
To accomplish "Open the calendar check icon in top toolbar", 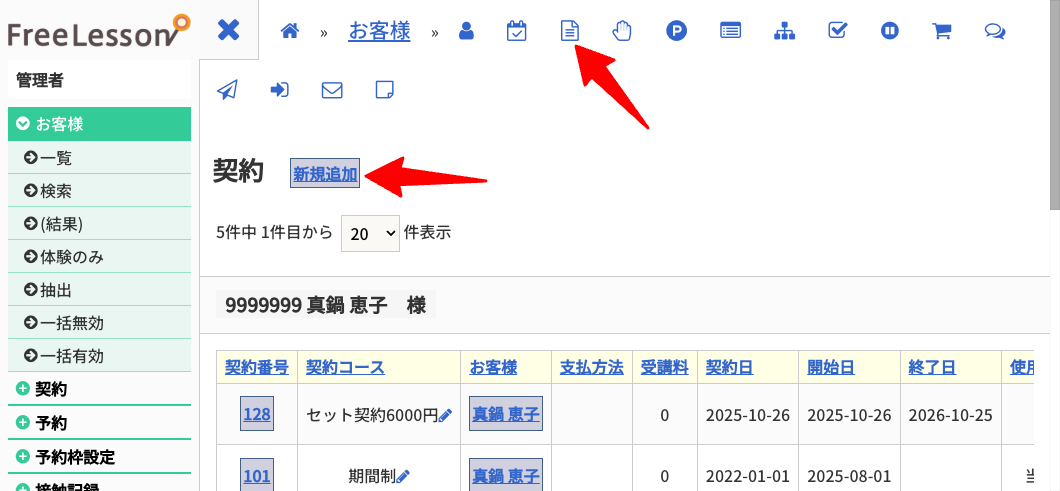I will pyautogui.click(x=517, y=31).
